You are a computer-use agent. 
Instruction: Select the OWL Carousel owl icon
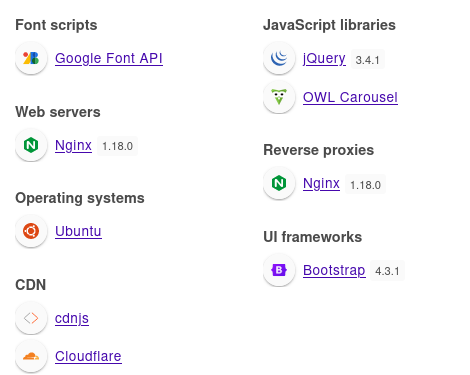279,97
